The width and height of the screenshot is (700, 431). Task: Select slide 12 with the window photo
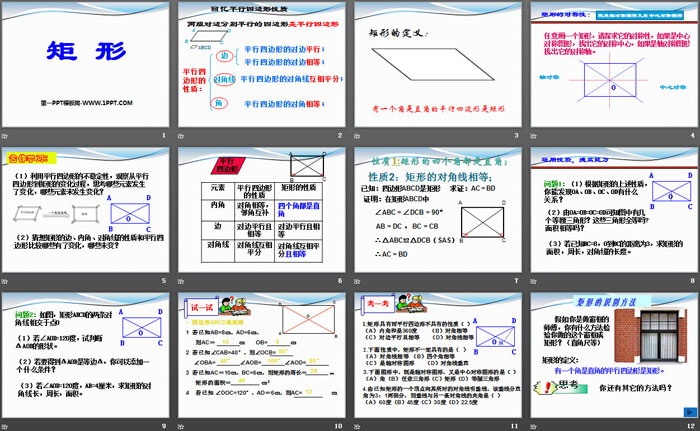point(614,355)
